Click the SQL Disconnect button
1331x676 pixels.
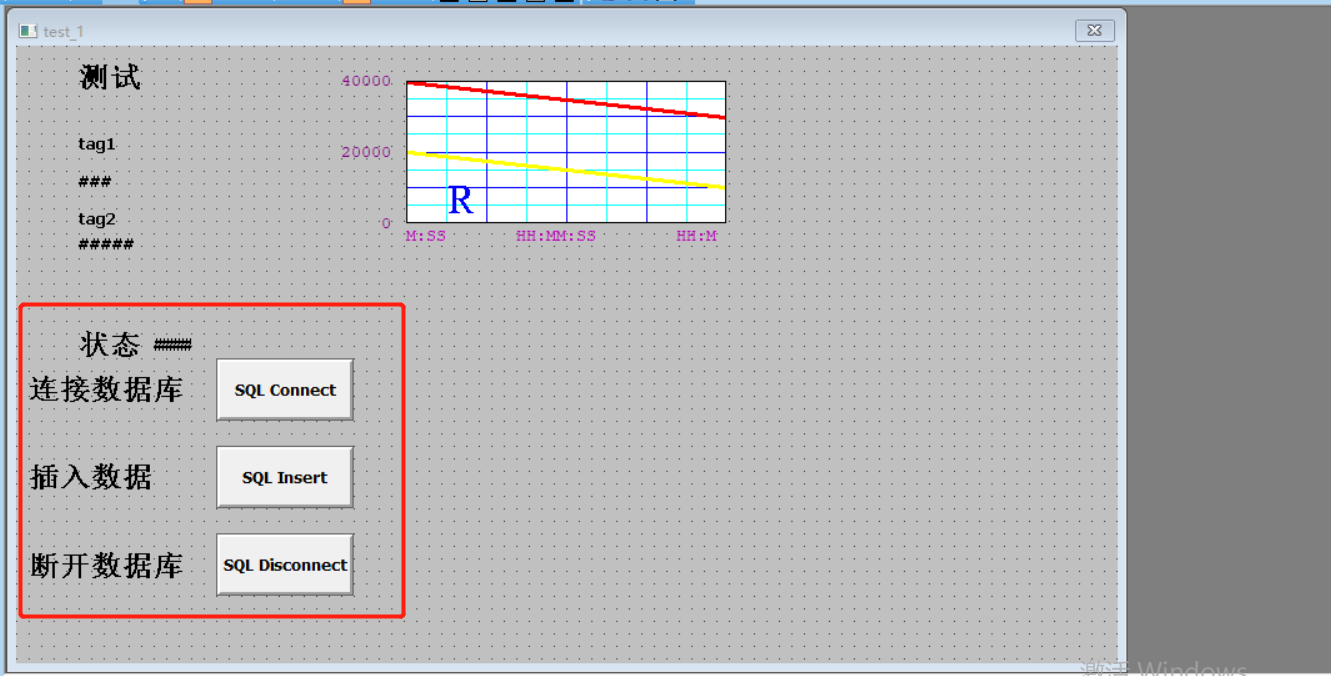284,564
